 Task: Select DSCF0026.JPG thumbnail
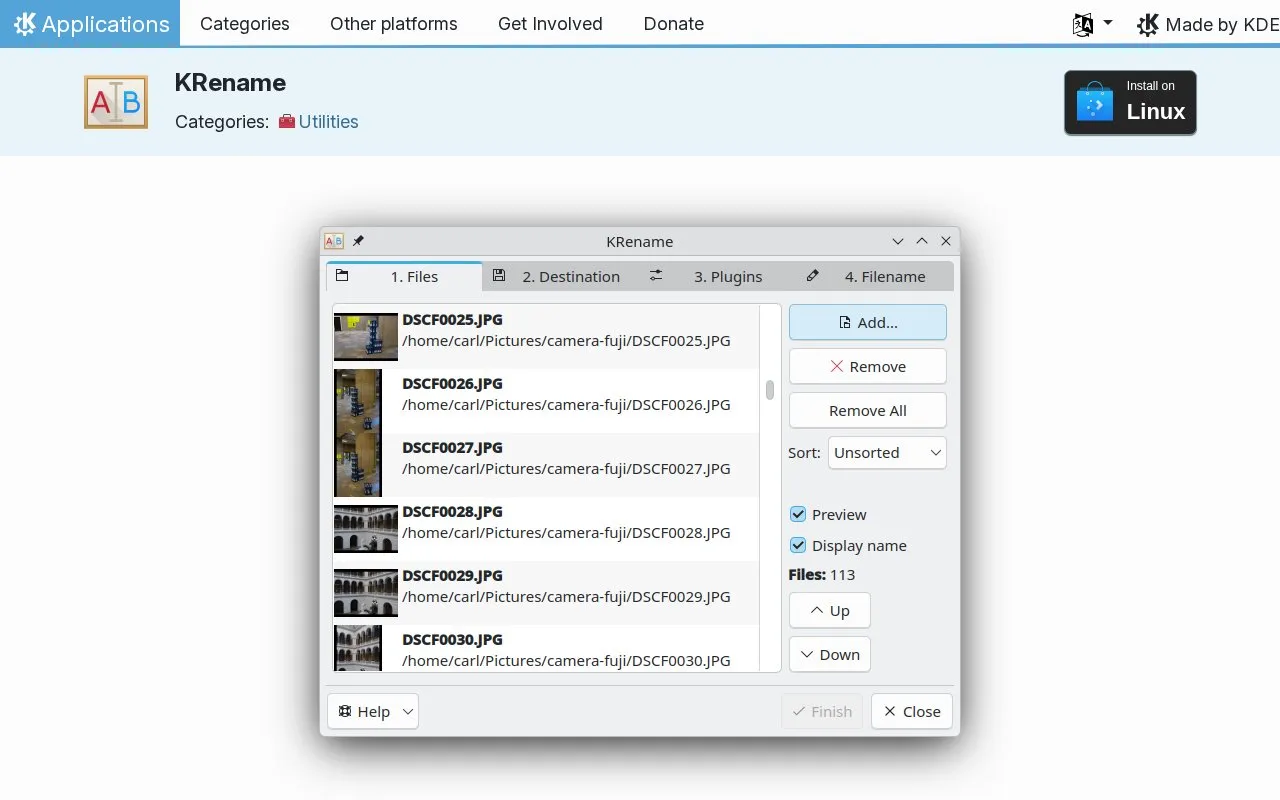pyautogui.click(x=358, y=401)
